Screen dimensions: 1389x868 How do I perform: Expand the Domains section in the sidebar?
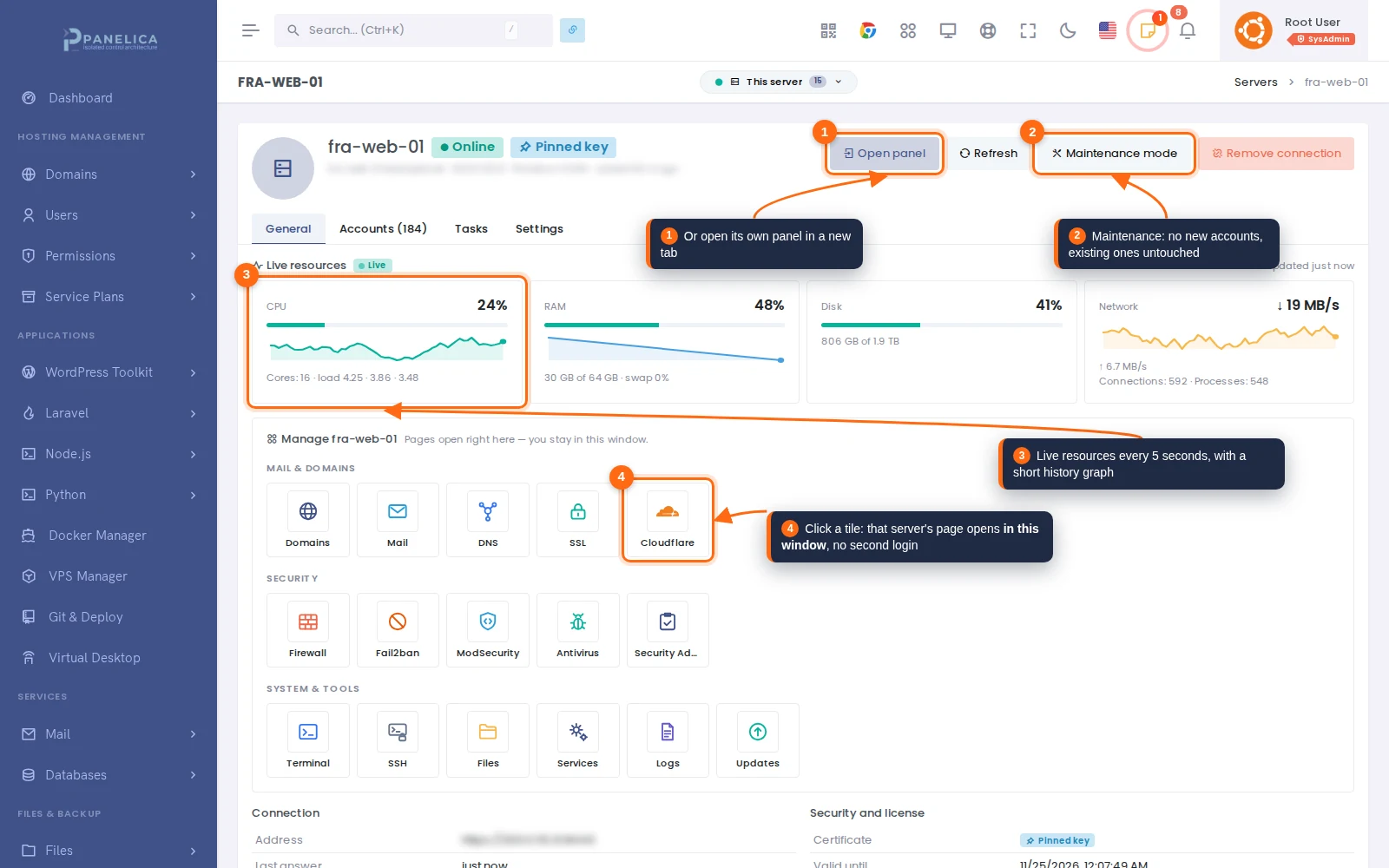click(109, 174)
